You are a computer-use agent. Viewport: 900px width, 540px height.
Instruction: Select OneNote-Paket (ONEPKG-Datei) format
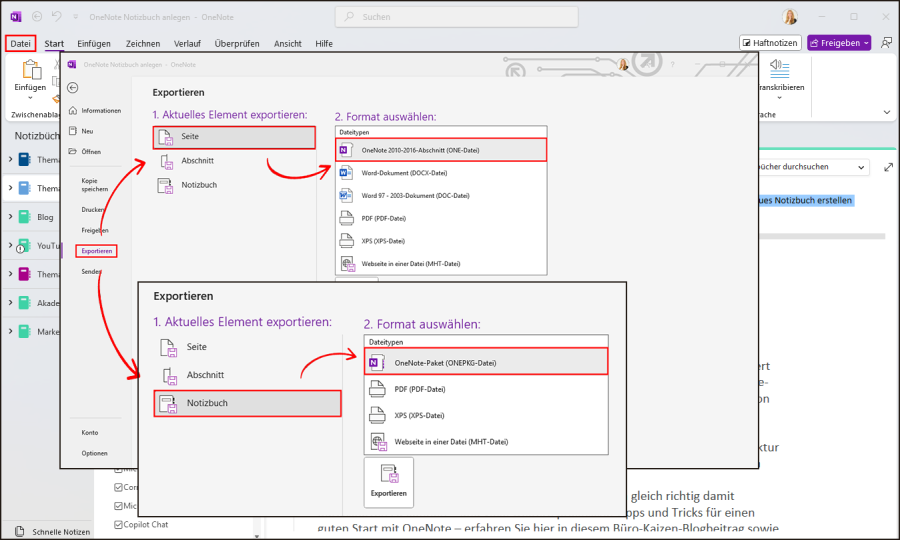click(486, 362)
